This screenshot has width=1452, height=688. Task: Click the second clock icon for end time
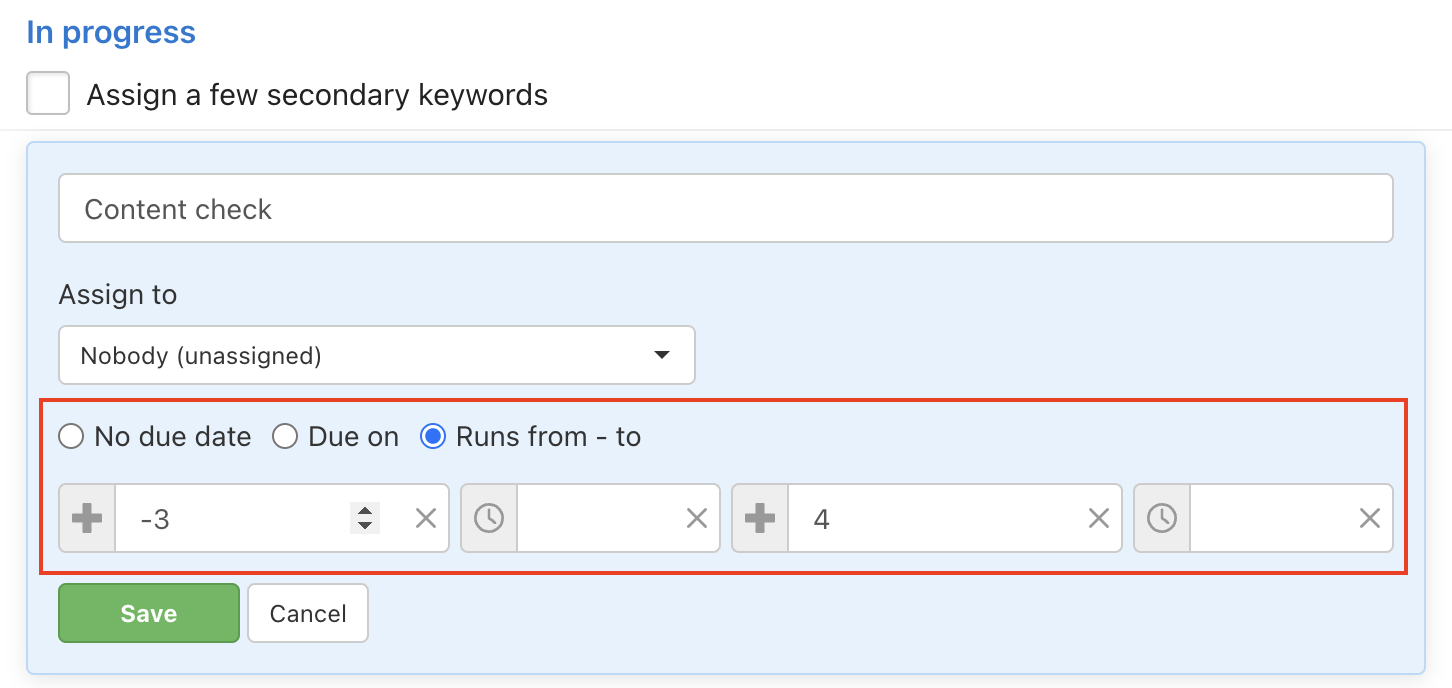click(1162, 518)
